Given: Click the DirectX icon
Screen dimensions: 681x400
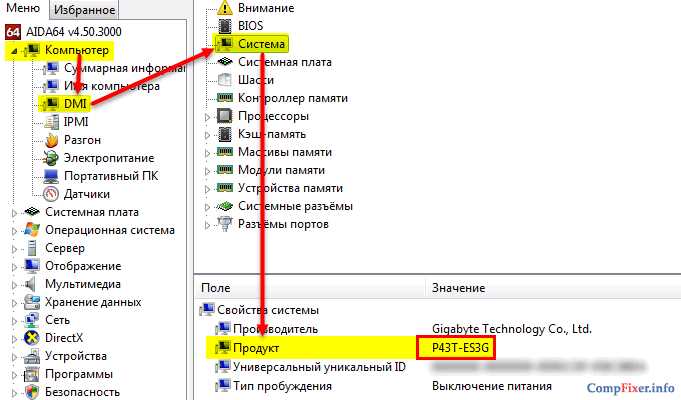Looking at the screenshot, I should point(32,338).
